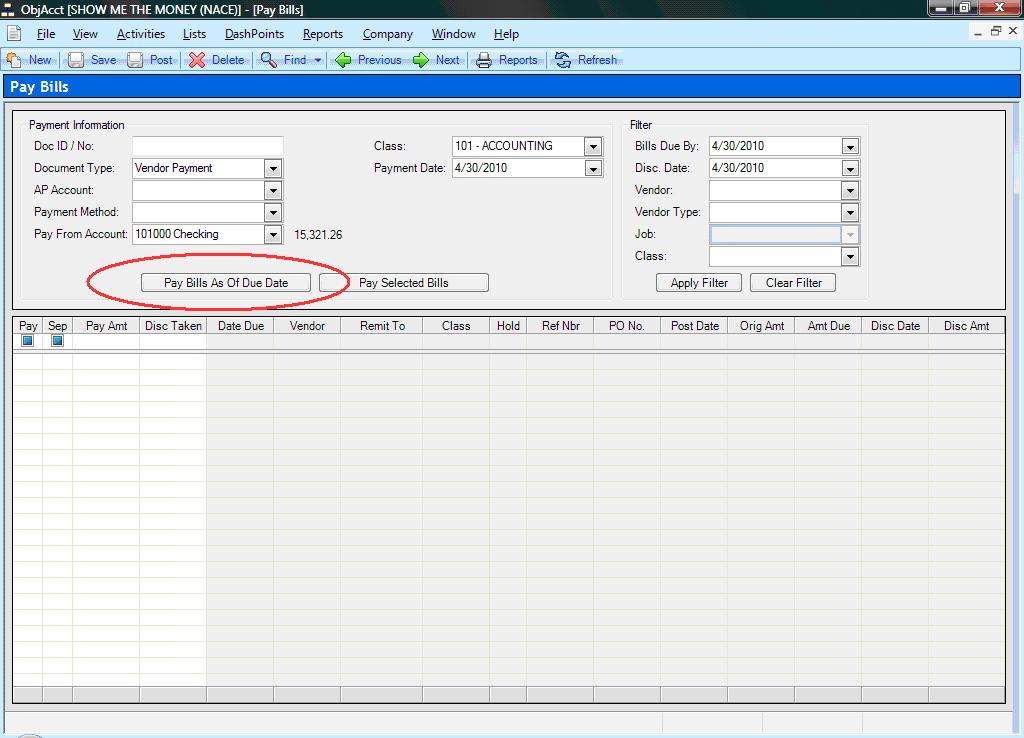Sort grid by Date Due column header
The height and width of the screenshot is (738, 1024).
point(240,326)
